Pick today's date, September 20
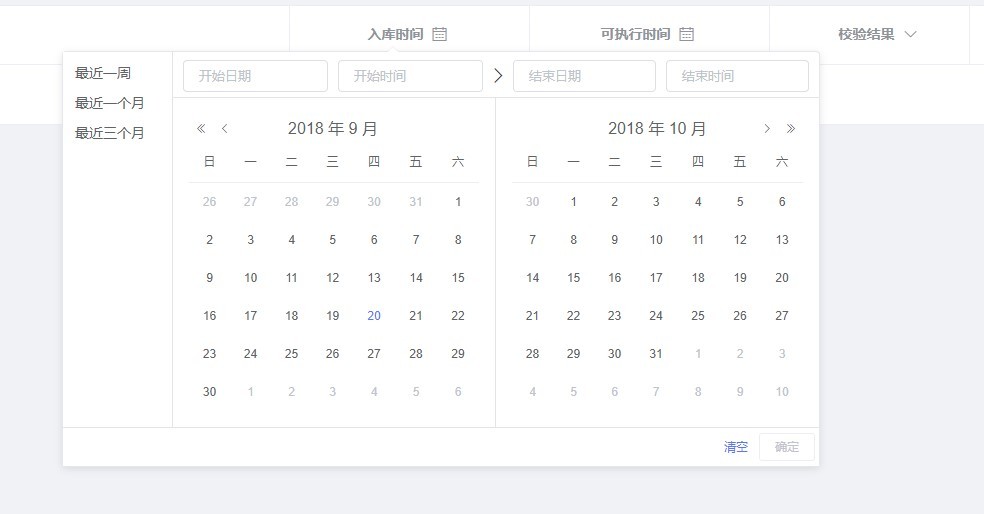The width and height of the screenshot is (984, 514). pos(374,316)
